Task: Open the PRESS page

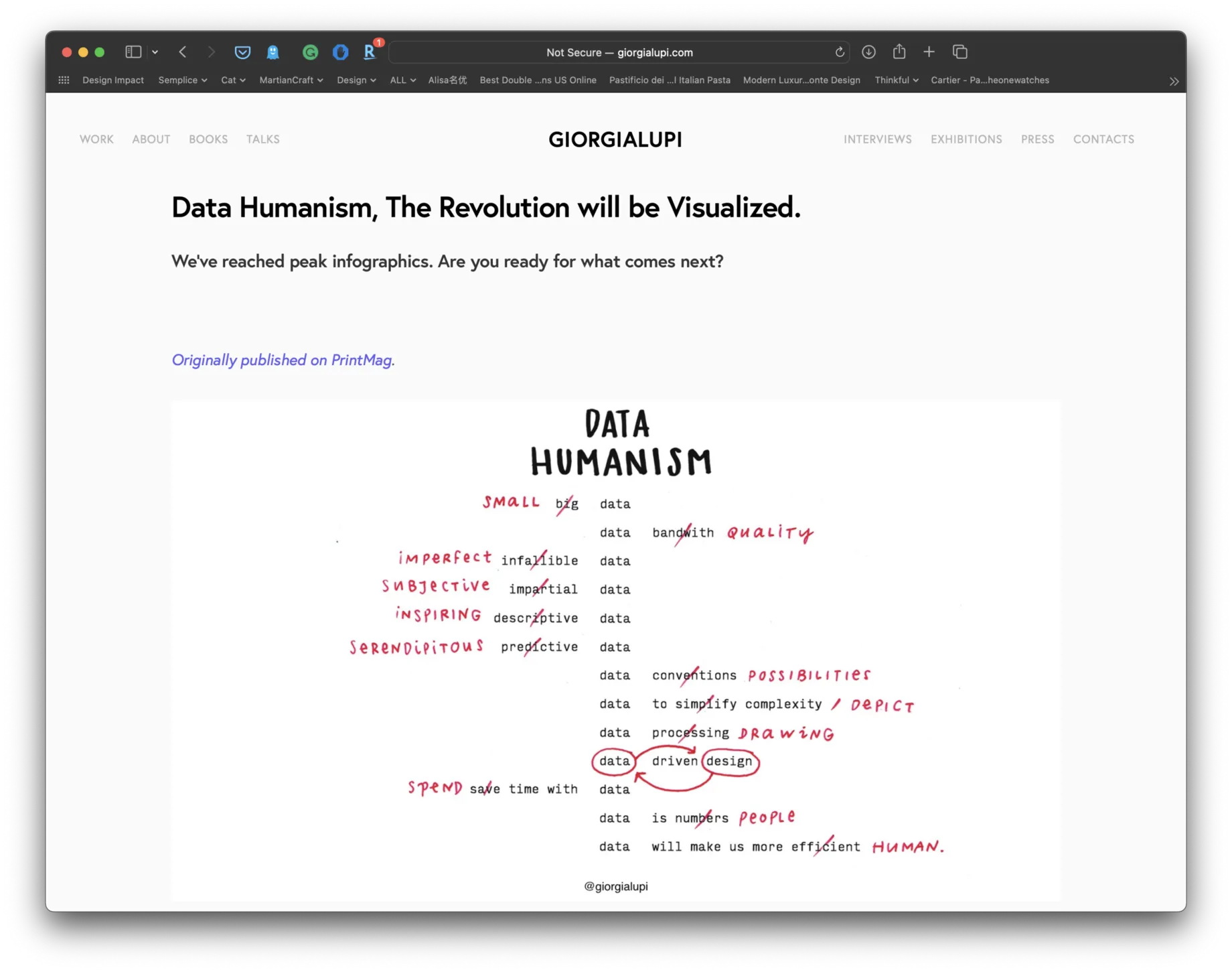Action: [1037, 139]
